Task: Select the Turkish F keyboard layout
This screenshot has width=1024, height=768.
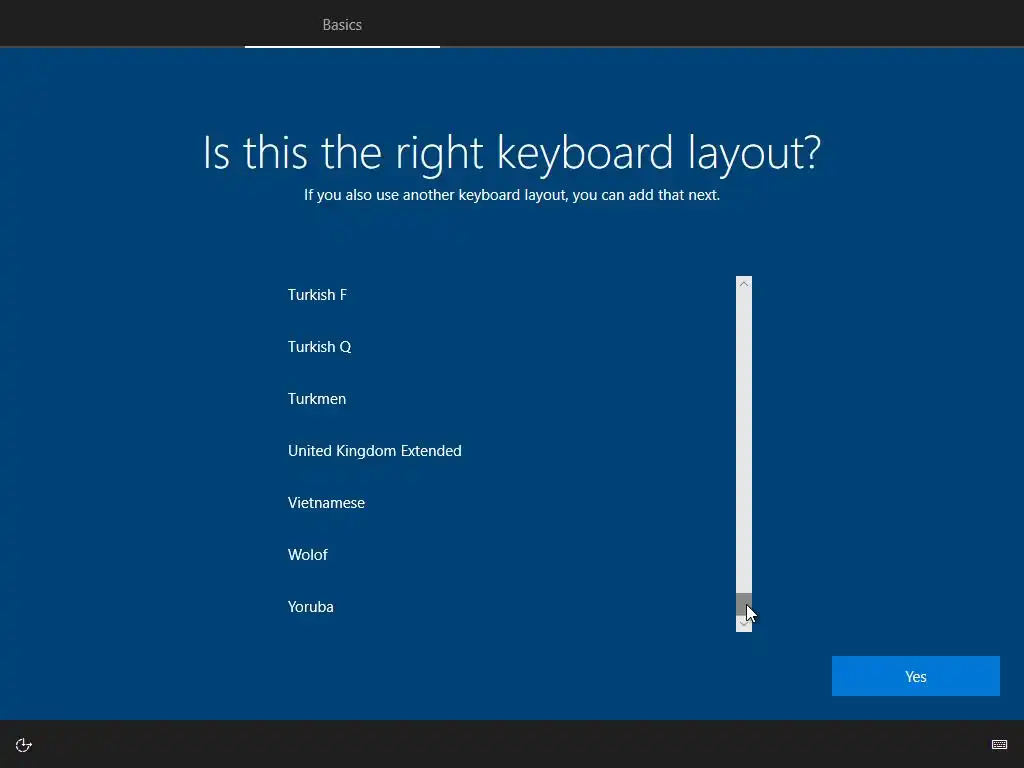Action: click(x=511, y=295)
